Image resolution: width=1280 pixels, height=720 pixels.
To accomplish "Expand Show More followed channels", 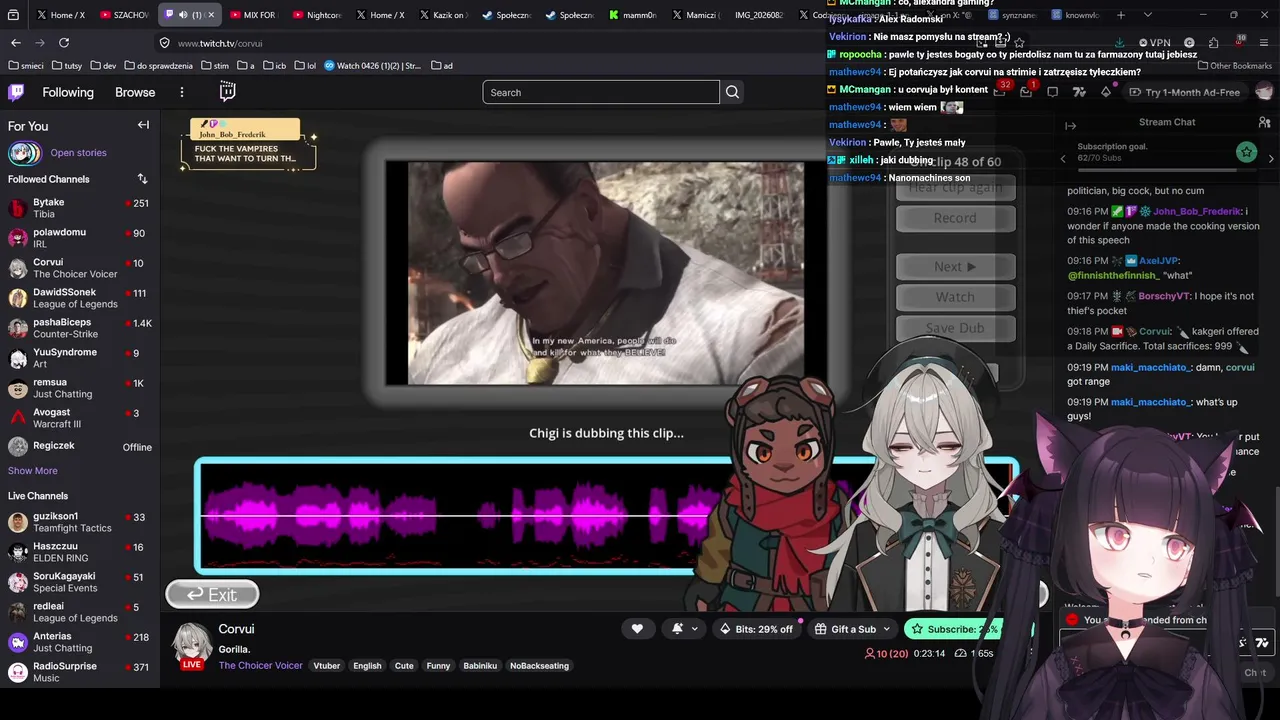I will pos(33,471).
